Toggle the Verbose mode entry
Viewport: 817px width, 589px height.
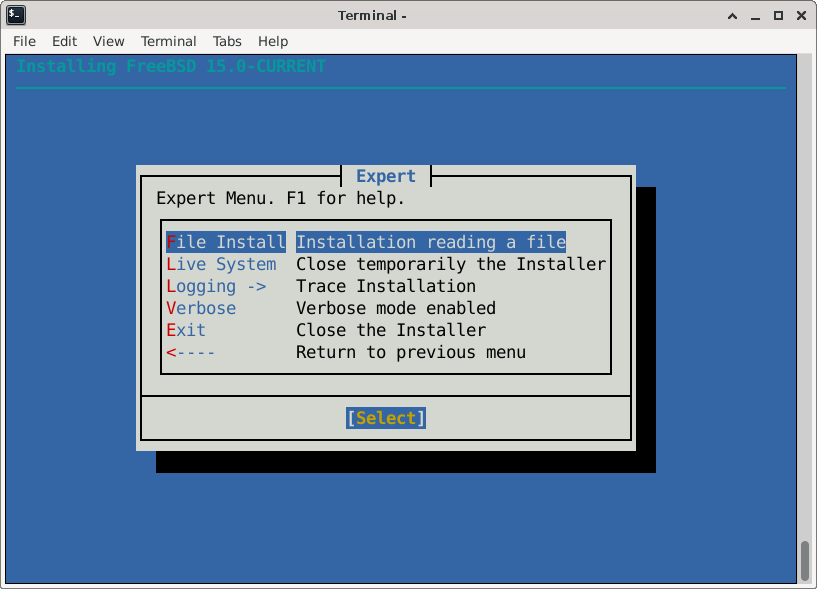[201, 308]
